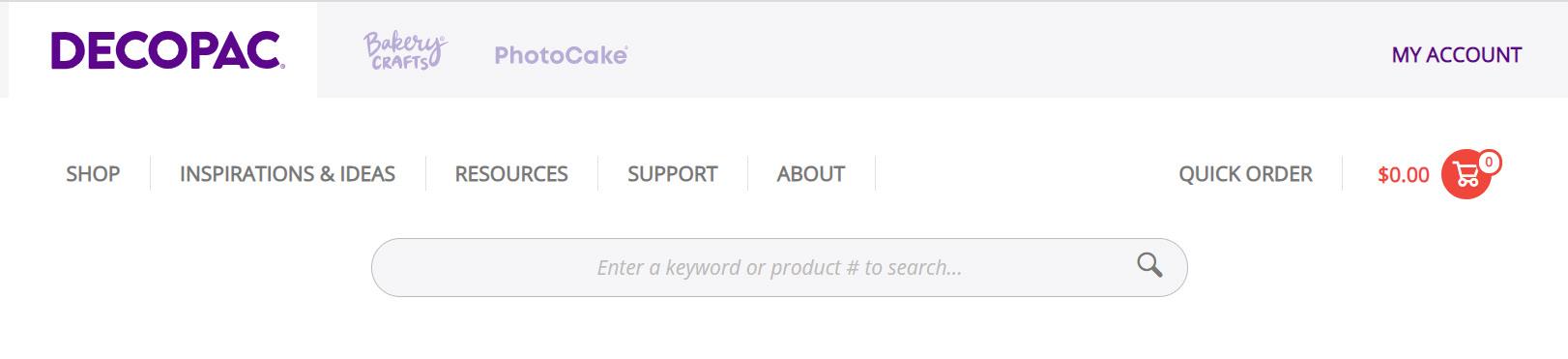
Task: Click the red shopping cart icon
Action: pyautogui.click(x=1466, y=174)
